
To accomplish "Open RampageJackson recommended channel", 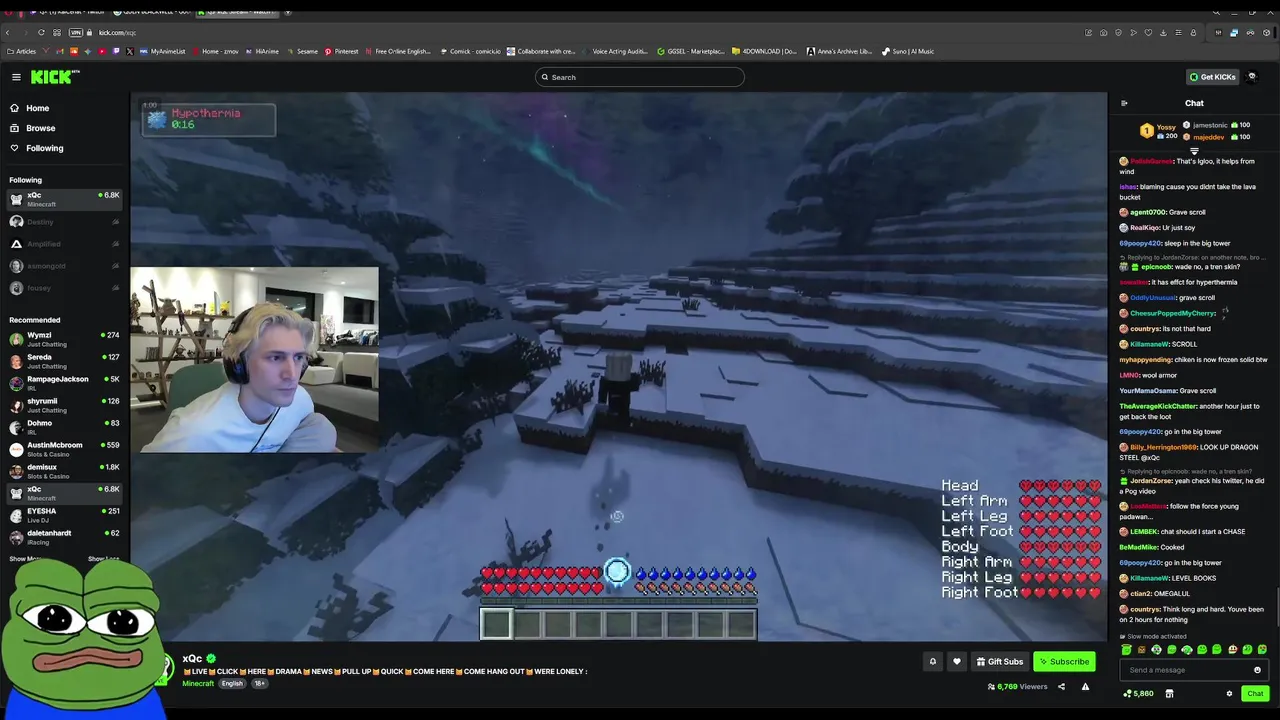I will tap(65, 384).
